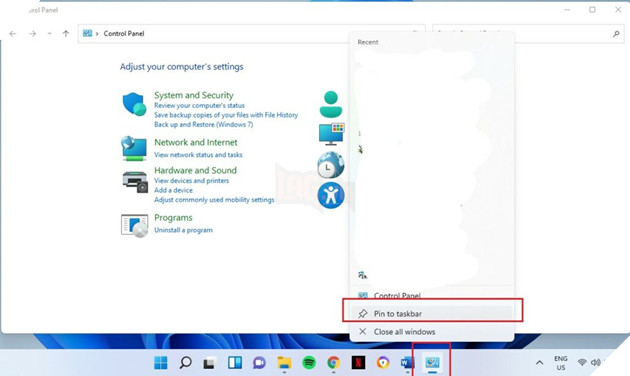Open Google Chrome from the taskbar
The height and width of the screenshot is (376, 630).
[x=333, y=363]
